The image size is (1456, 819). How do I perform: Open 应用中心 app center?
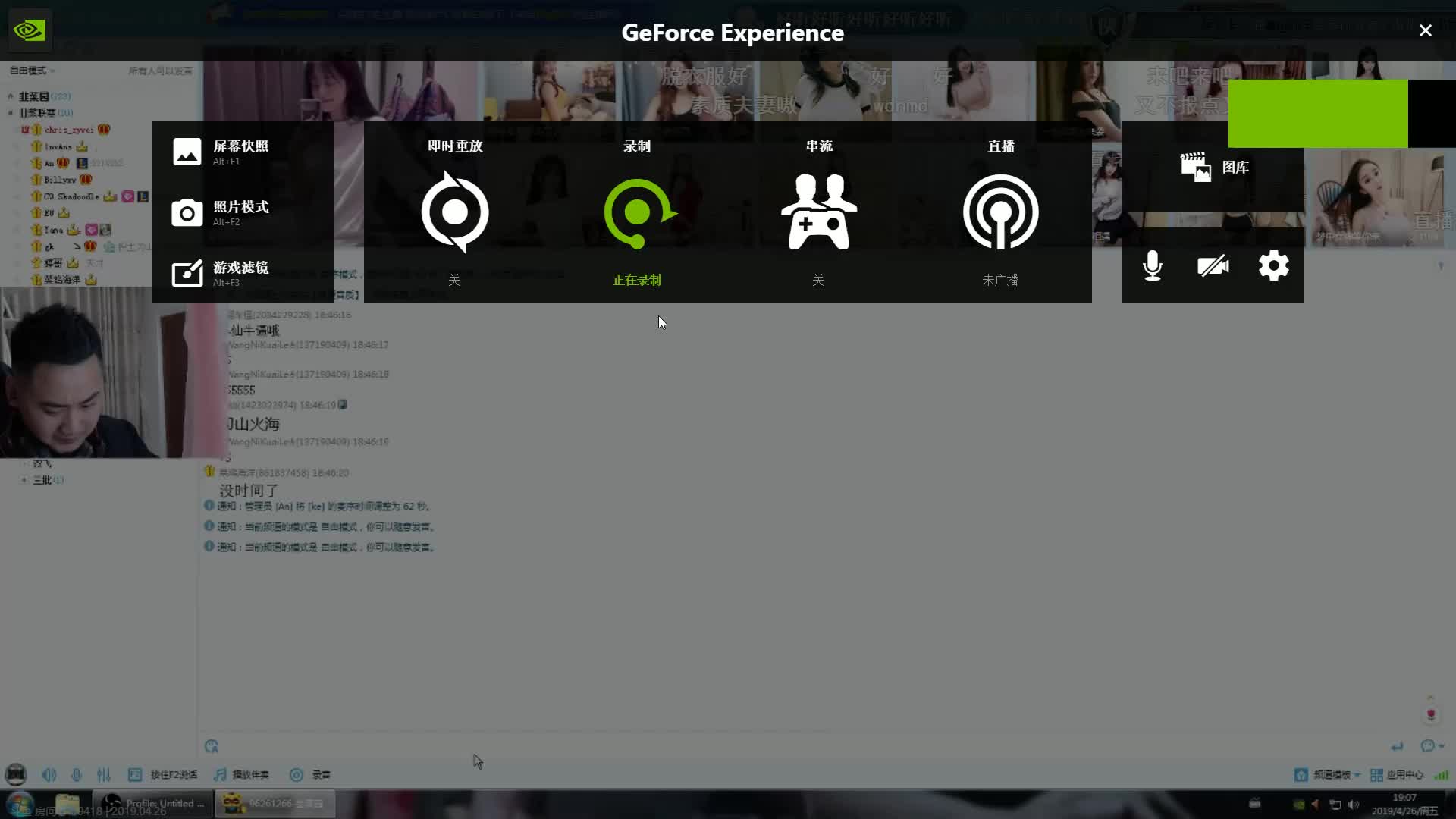1396,774
